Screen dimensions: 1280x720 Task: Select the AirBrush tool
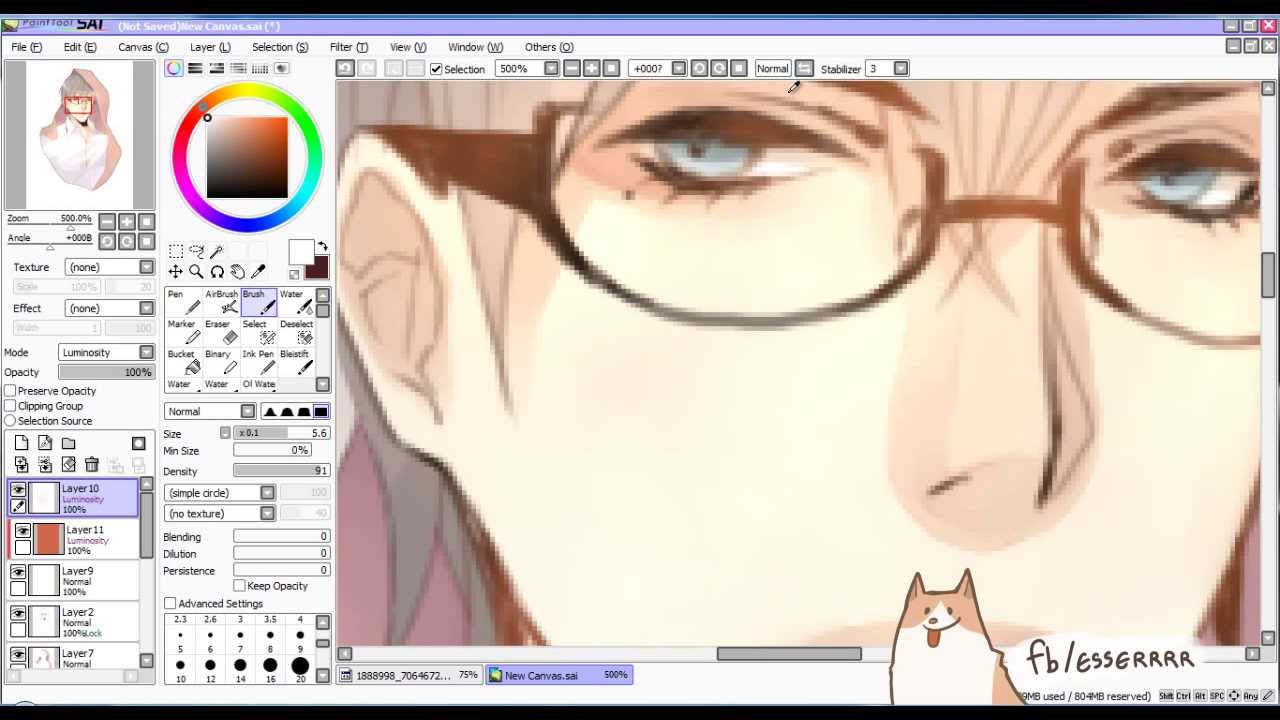[221, 302]
